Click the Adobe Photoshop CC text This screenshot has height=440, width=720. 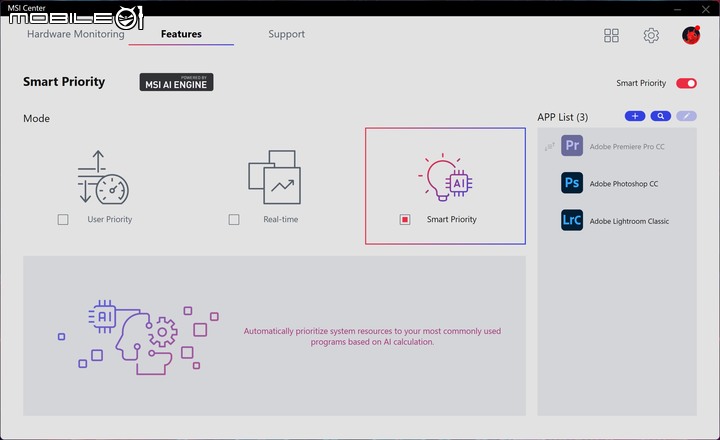624,184
